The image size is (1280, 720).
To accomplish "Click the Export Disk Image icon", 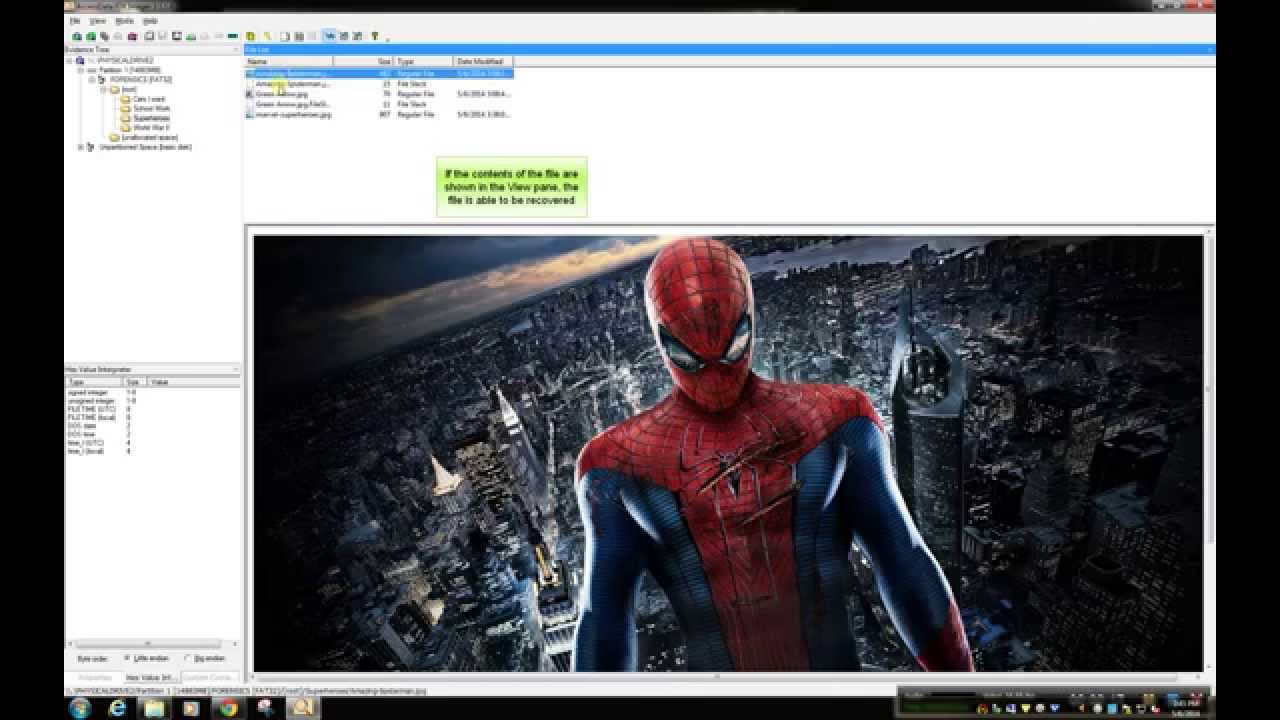I will [162, 36].
